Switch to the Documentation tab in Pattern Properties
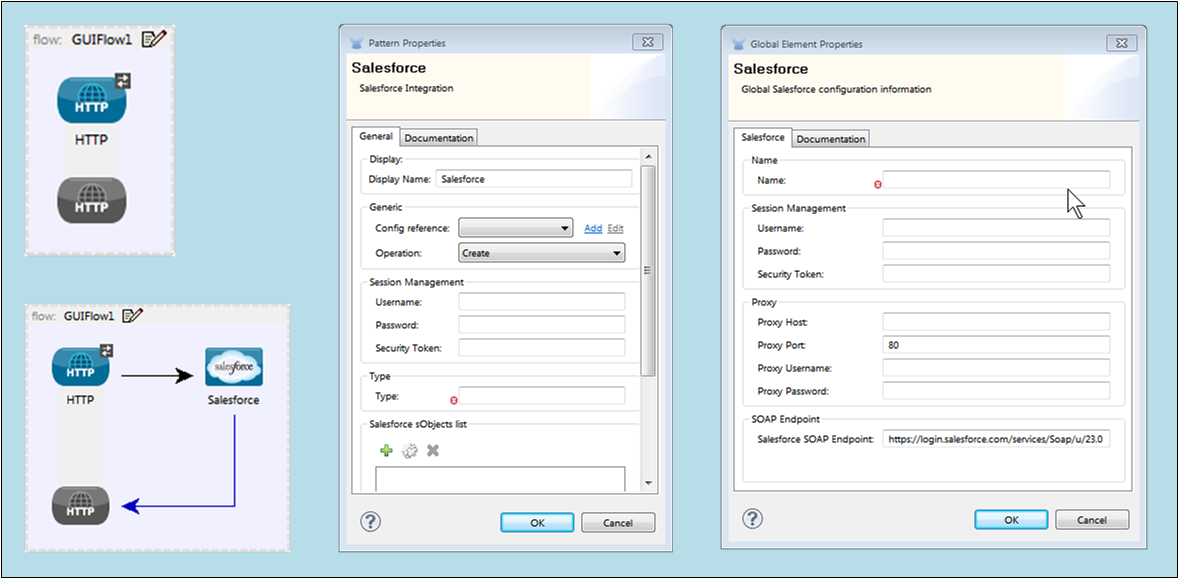Screen dimensions: 1178x578 (438, 137)
